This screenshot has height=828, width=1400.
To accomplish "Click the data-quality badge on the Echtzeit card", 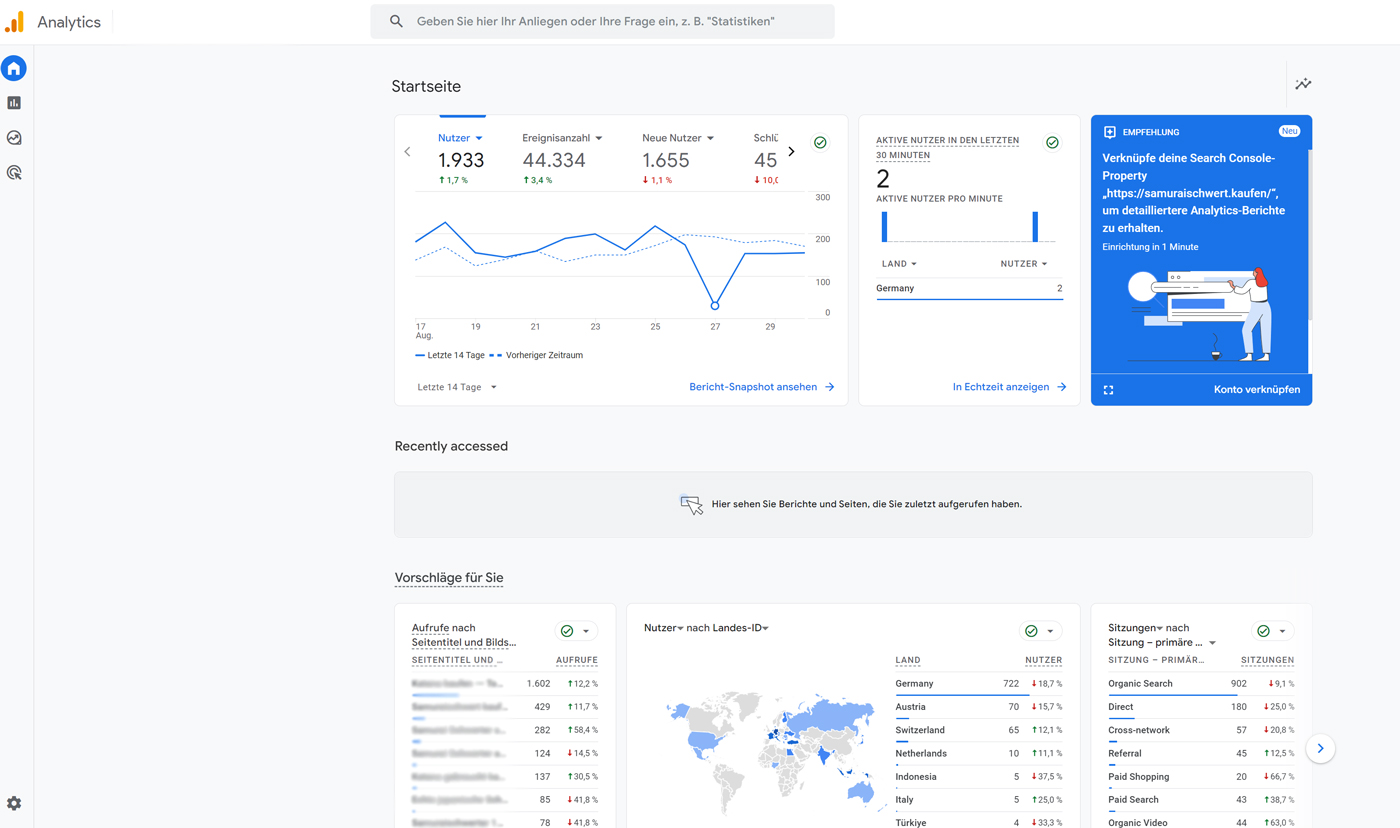I will (x=1052, y=142).
